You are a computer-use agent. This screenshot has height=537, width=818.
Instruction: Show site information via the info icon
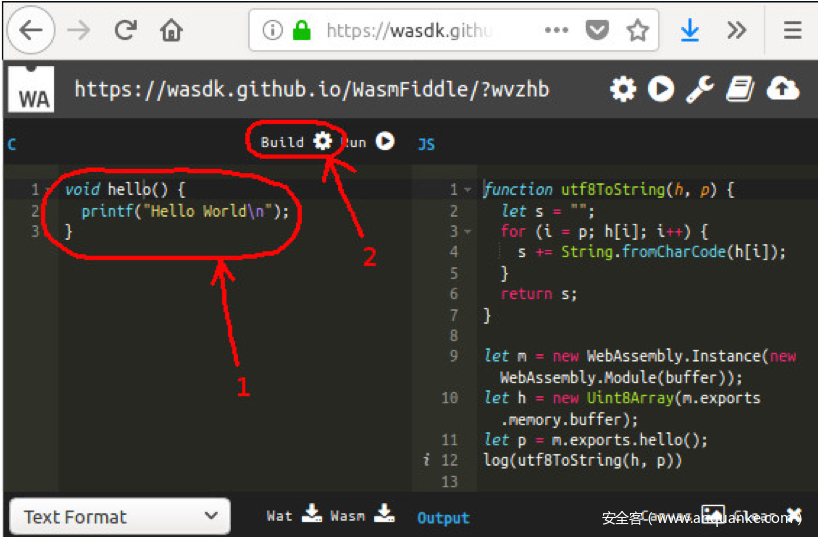pos(272,30)
